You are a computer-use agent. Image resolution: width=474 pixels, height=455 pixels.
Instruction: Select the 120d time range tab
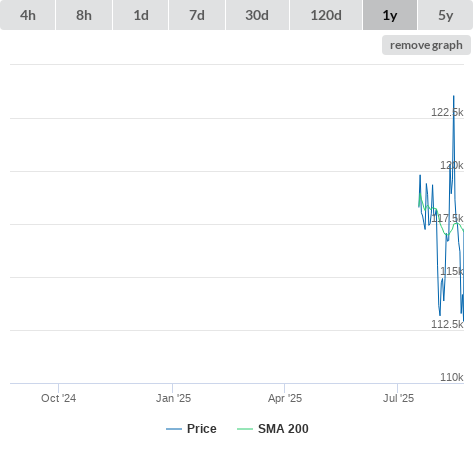point(326,15)
